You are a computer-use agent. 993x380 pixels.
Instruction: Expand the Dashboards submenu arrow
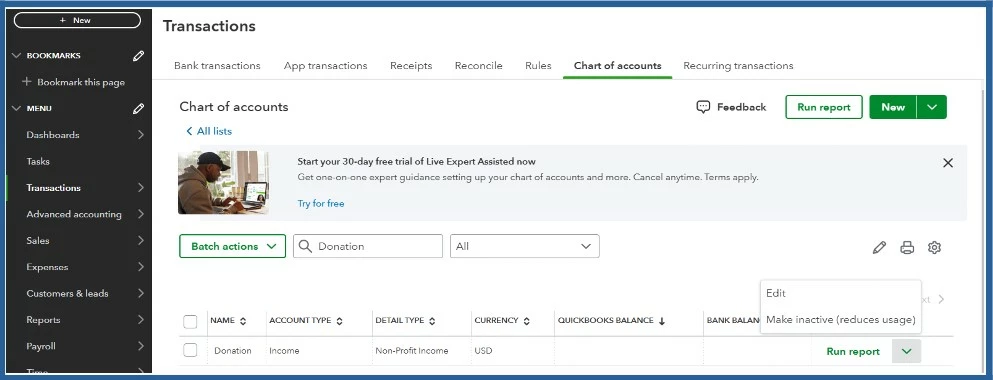tap(141, 135)
